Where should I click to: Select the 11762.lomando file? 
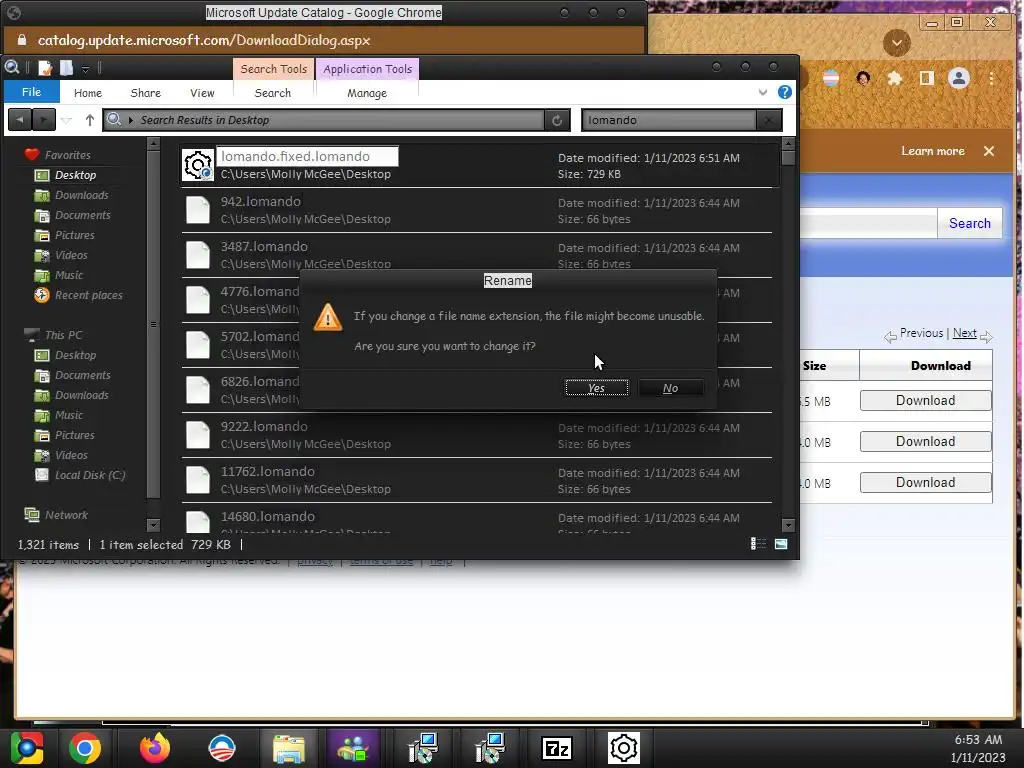pos(476,480)
